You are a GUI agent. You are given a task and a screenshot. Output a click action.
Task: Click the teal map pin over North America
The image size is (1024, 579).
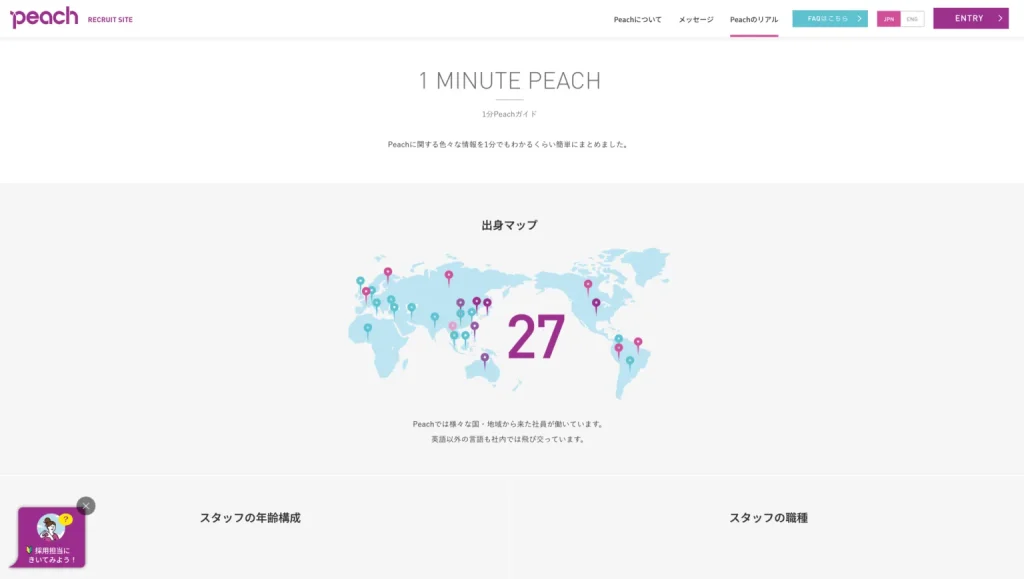[x=618, y=338]
